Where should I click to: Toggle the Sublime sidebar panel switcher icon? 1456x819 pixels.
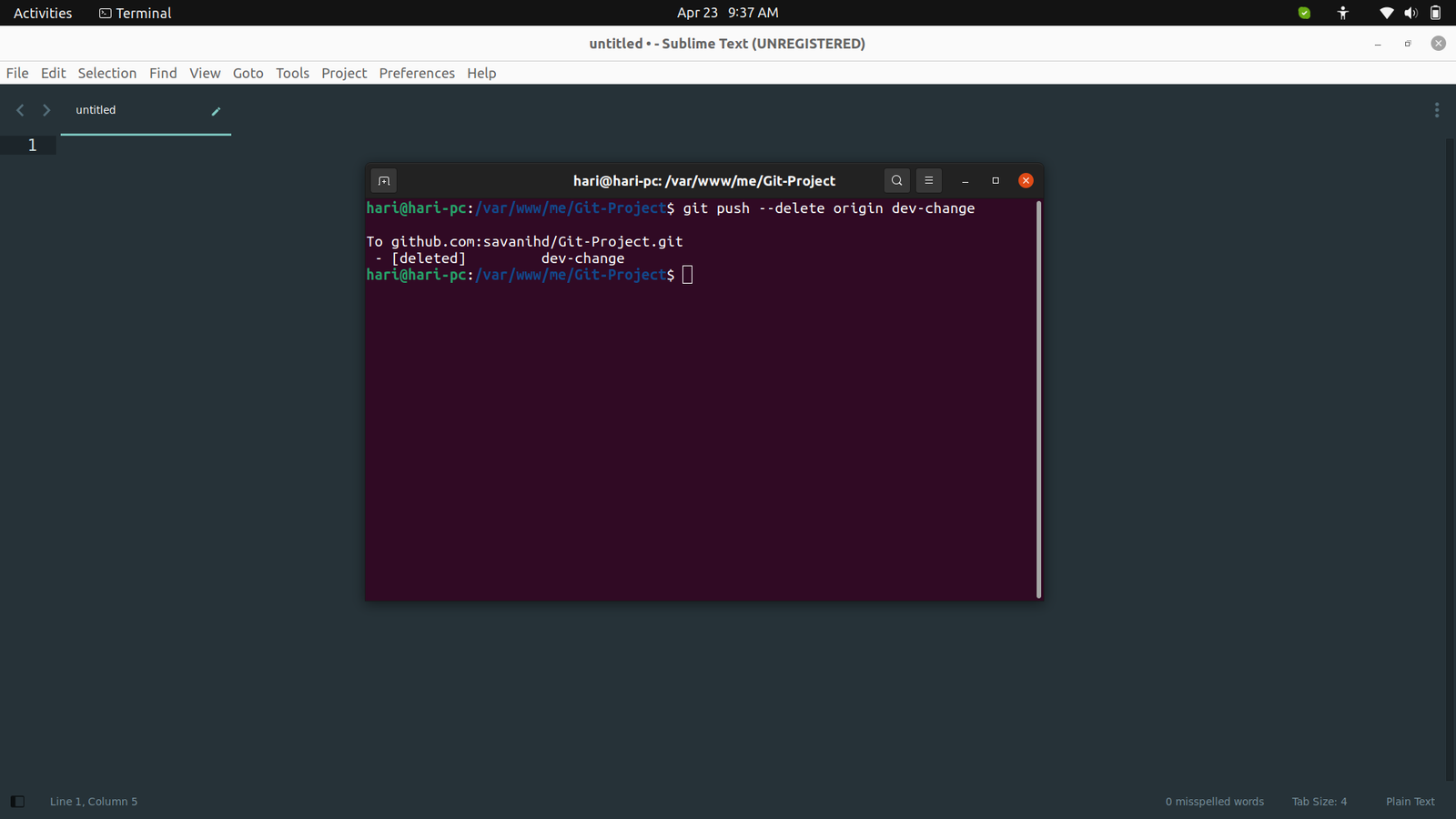[17, 802]
